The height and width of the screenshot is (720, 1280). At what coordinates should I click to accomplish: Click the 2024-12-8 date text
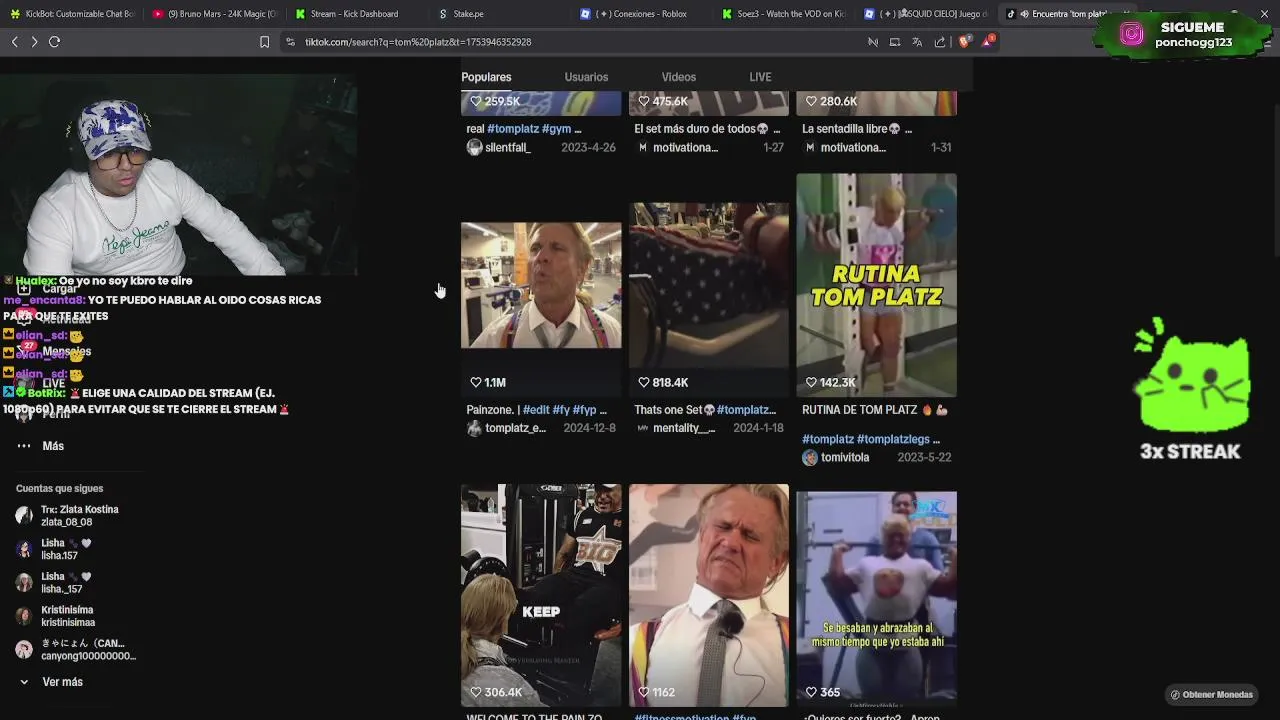(589, 428)
